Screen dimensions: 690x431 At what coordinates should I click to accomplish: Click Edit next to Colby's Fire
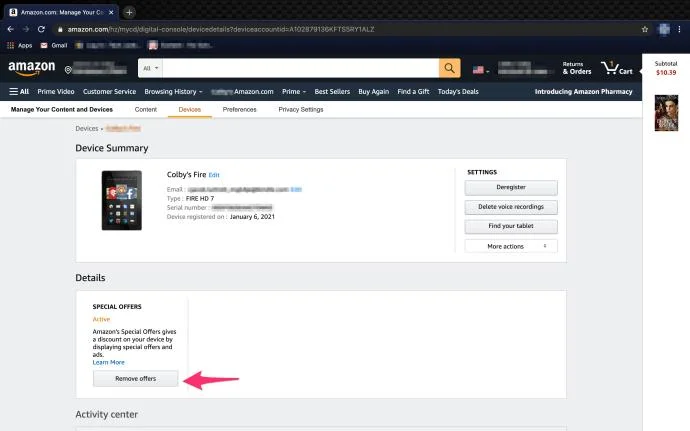[x=214, y=175]
